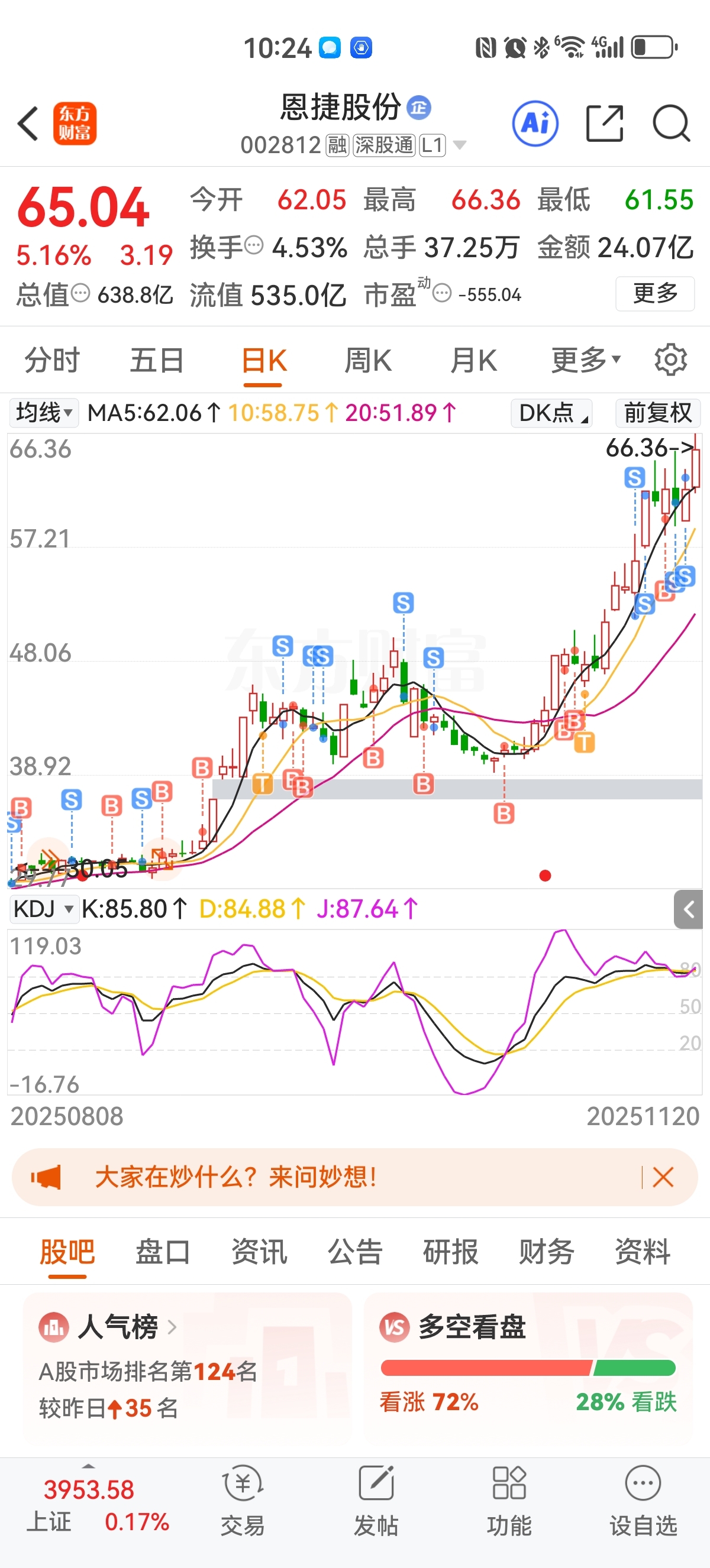Tap the 66.36-> high price label
The height and width of the screenshot is (1568, 710).
650,448
